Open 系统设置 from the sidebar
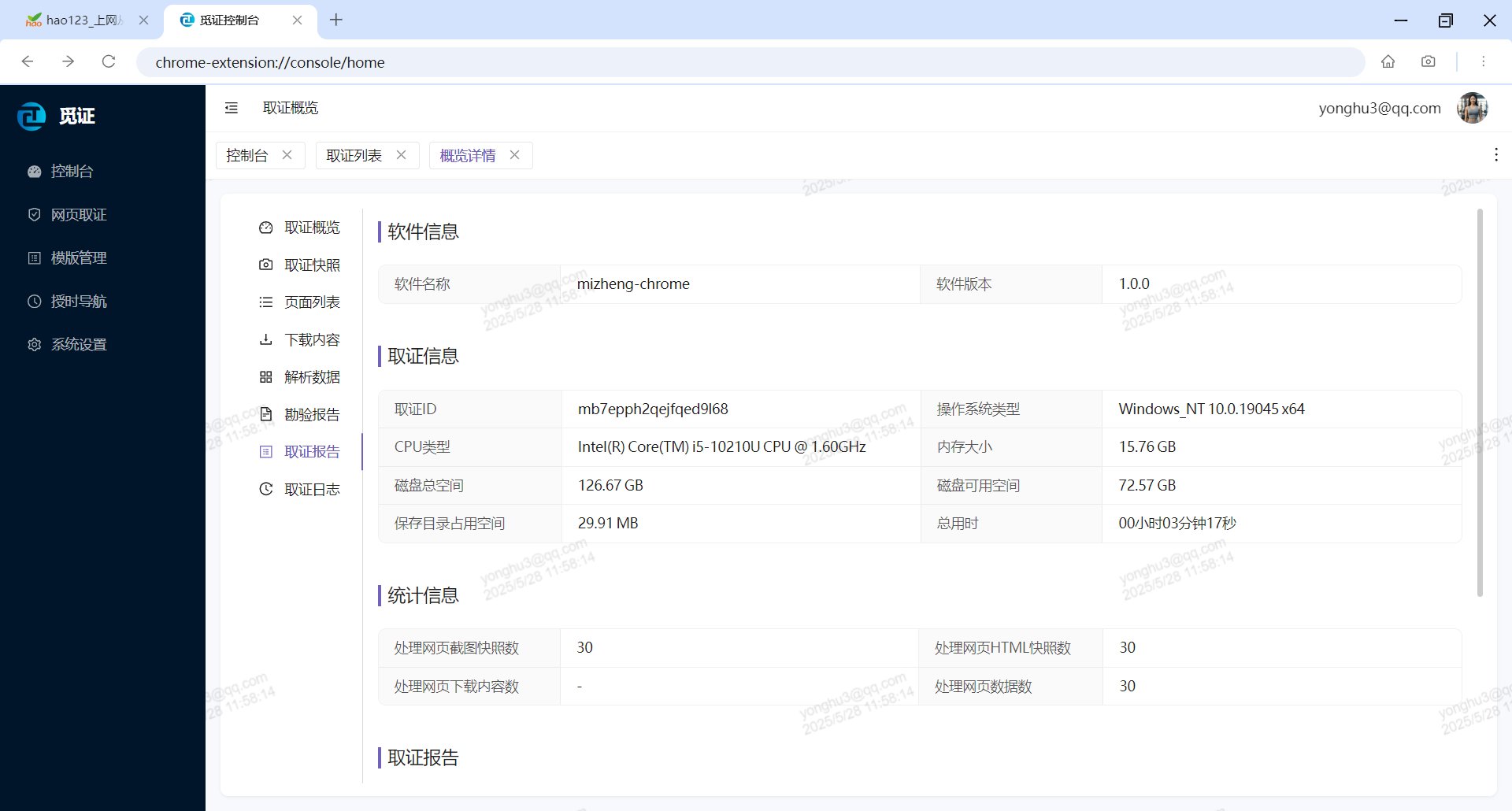The height and width of the screenshot is (811, 1512). [79, 345]
